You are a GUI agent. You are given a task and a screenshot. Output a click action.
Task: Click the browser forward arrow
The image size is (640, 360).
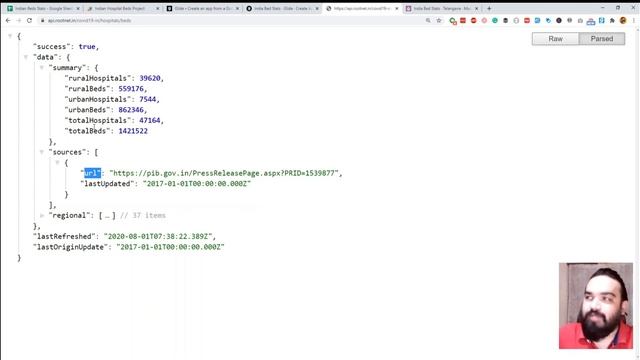(19, 20)
